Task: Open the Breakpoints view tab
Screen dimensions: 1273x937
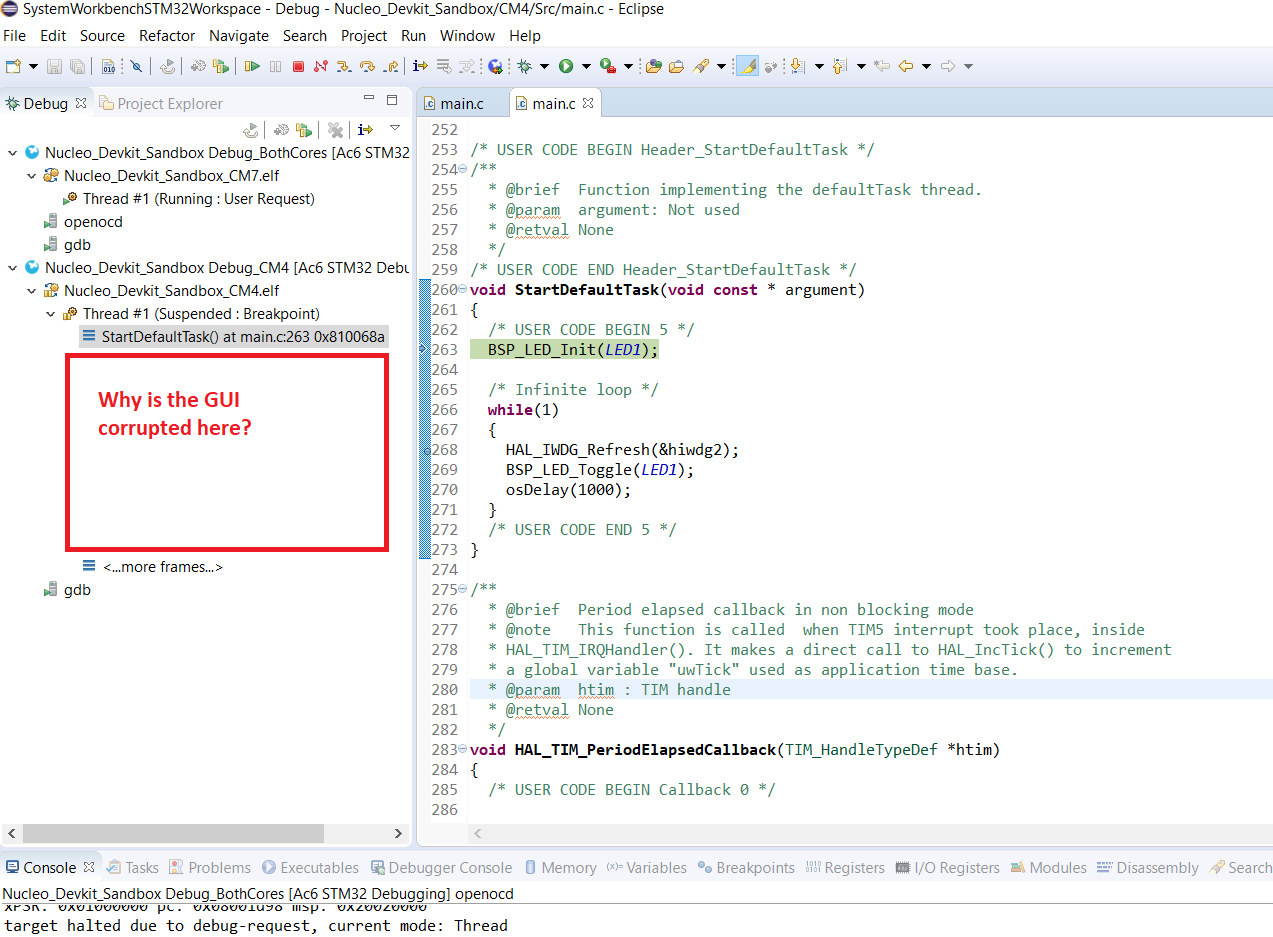Action: click(746, 868)
